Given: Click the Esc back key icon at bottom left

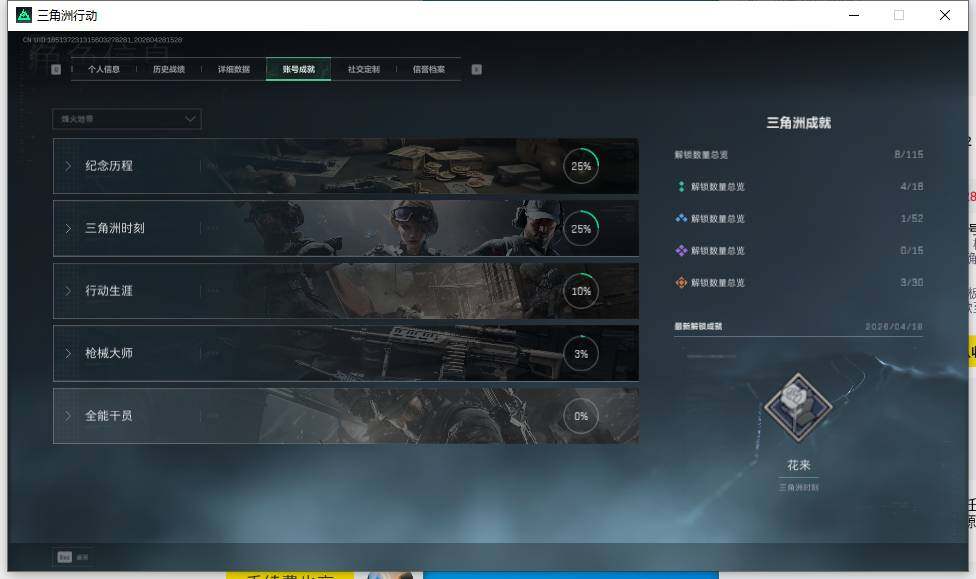Looking at the screenshot, I should click(65, 557).
